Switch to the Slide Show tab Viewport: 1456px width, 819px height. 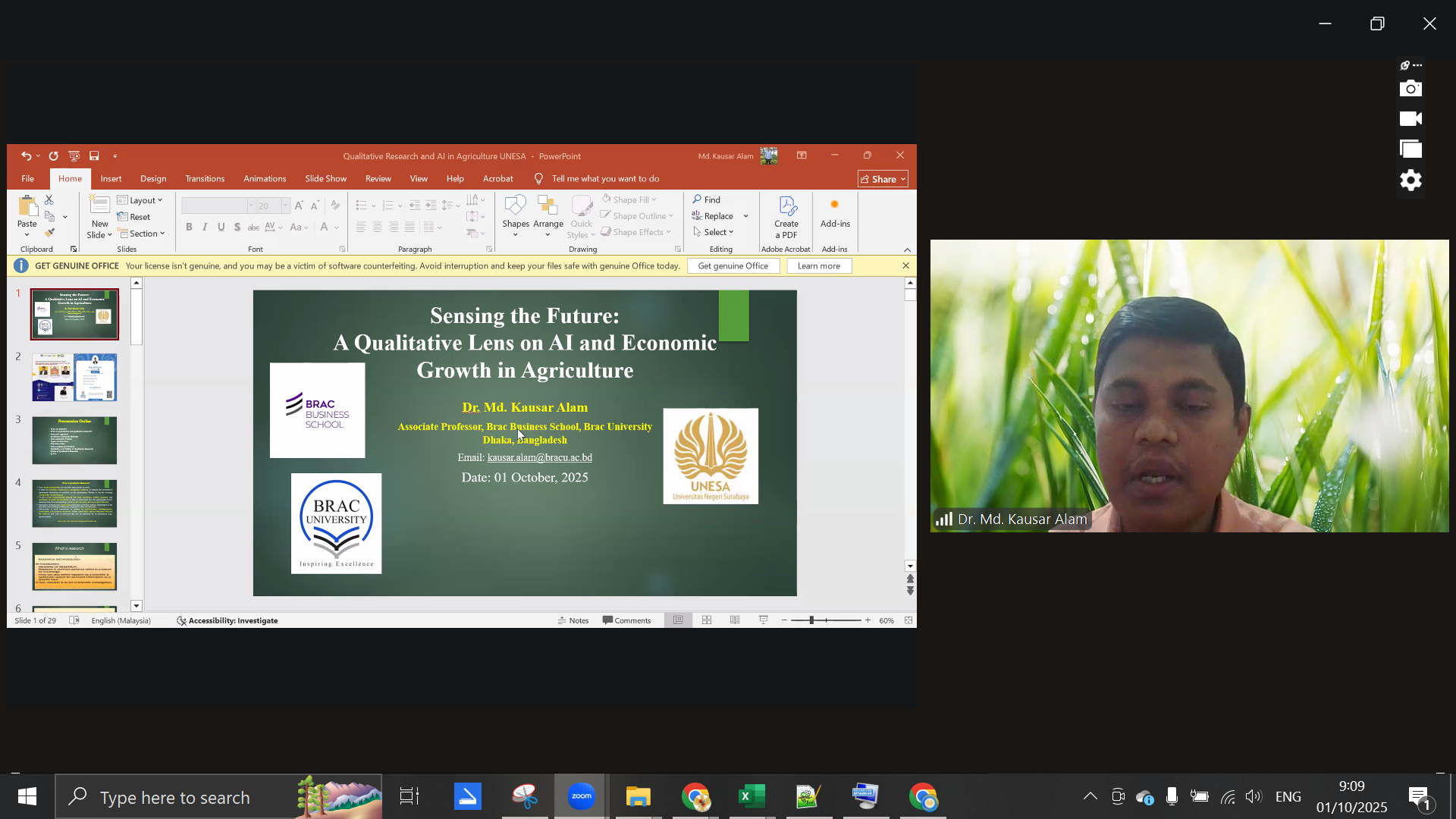click(325, 179)
